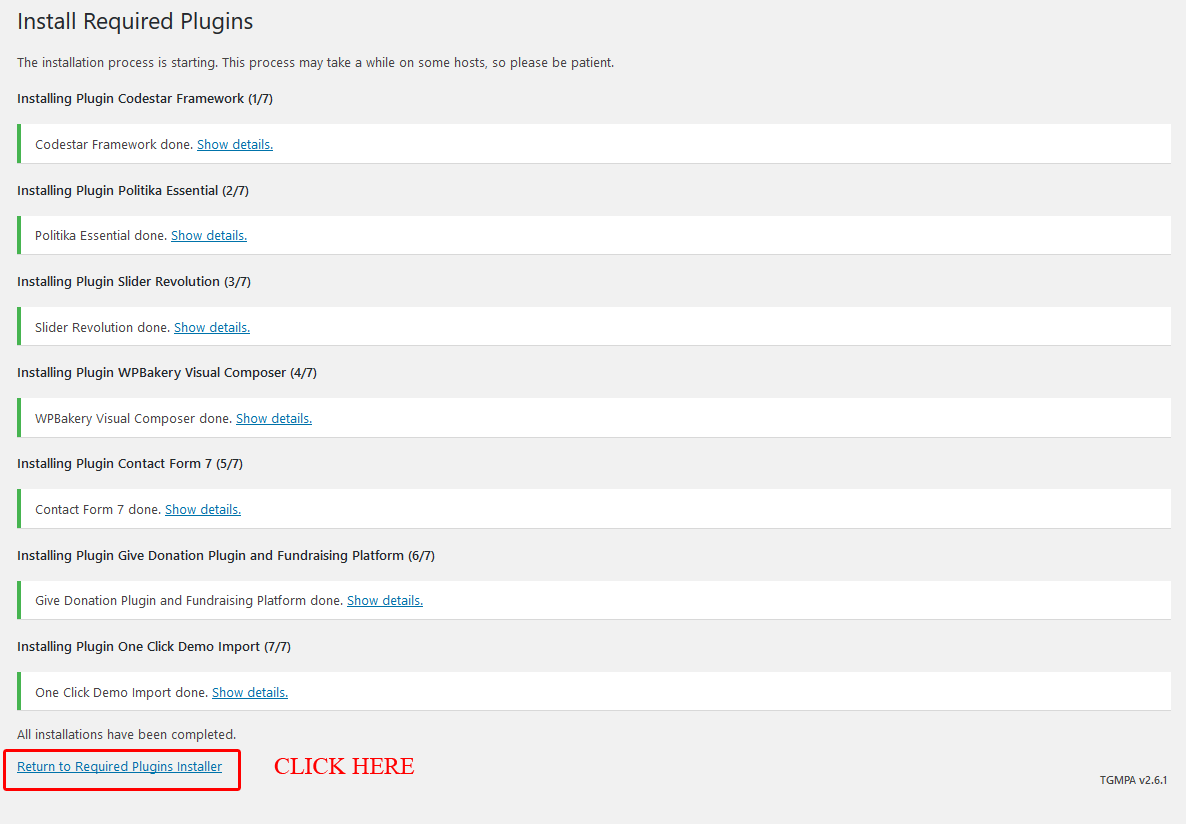Click 'Installing Plugin Contact Form 7 (5/7)' text
1186x824 pixels.
(129, 464)
